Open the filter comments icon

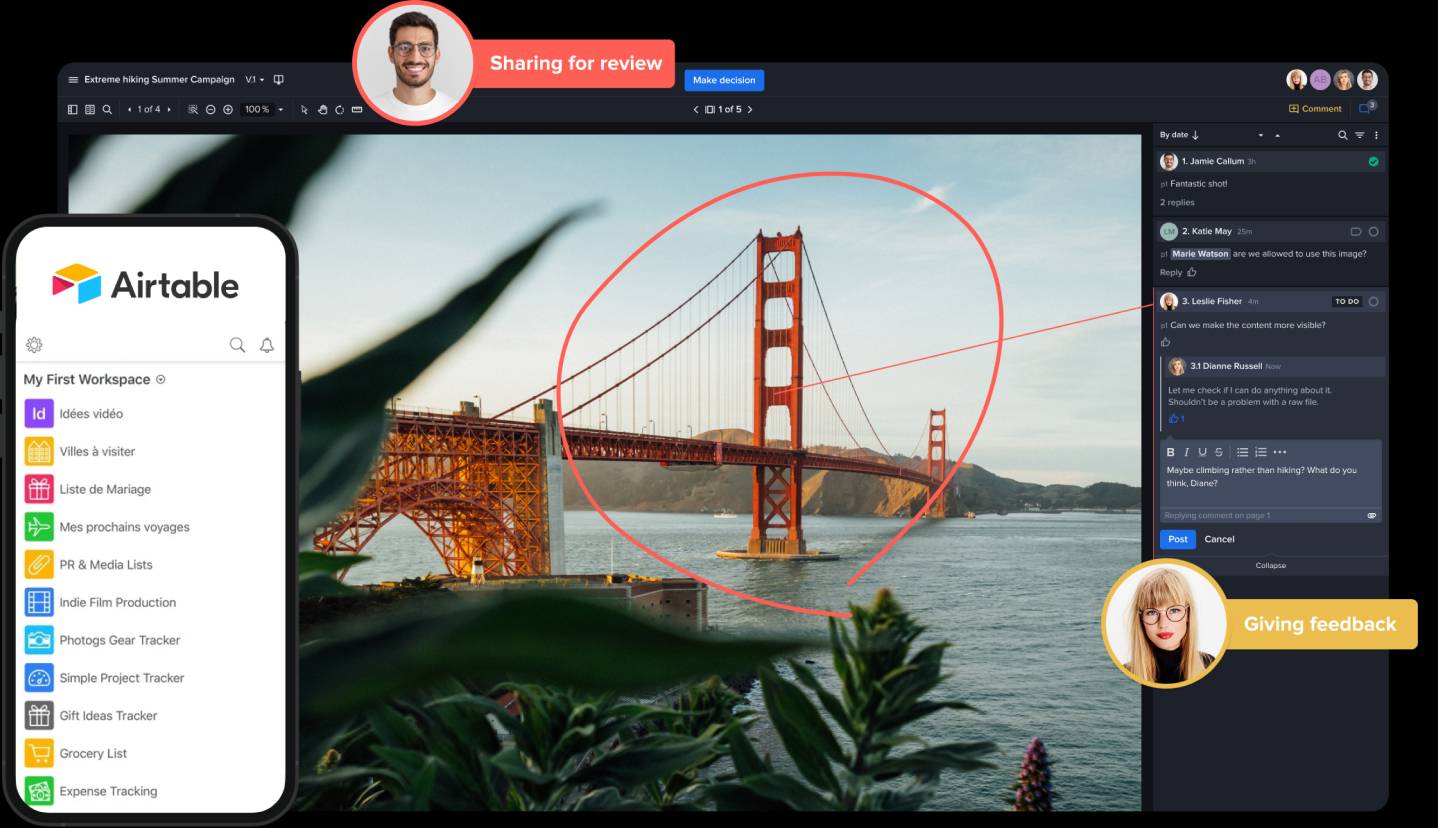[x=1359, y=135]
